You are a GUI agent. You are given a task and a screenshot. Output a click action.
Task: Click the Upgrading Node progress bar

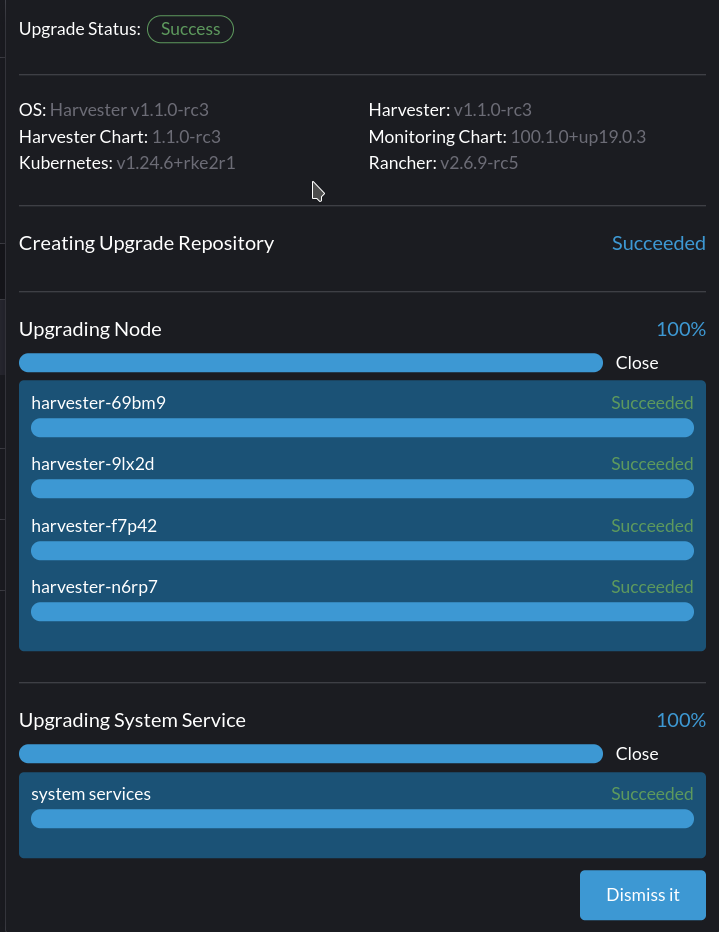click(x=310, y=363)
